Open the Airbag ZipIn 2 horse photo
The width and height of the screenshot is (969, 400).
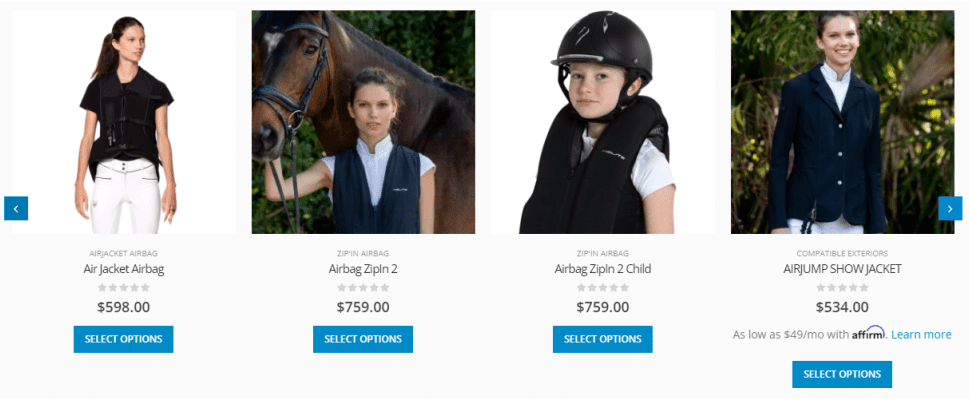click(x=363, y=122)
